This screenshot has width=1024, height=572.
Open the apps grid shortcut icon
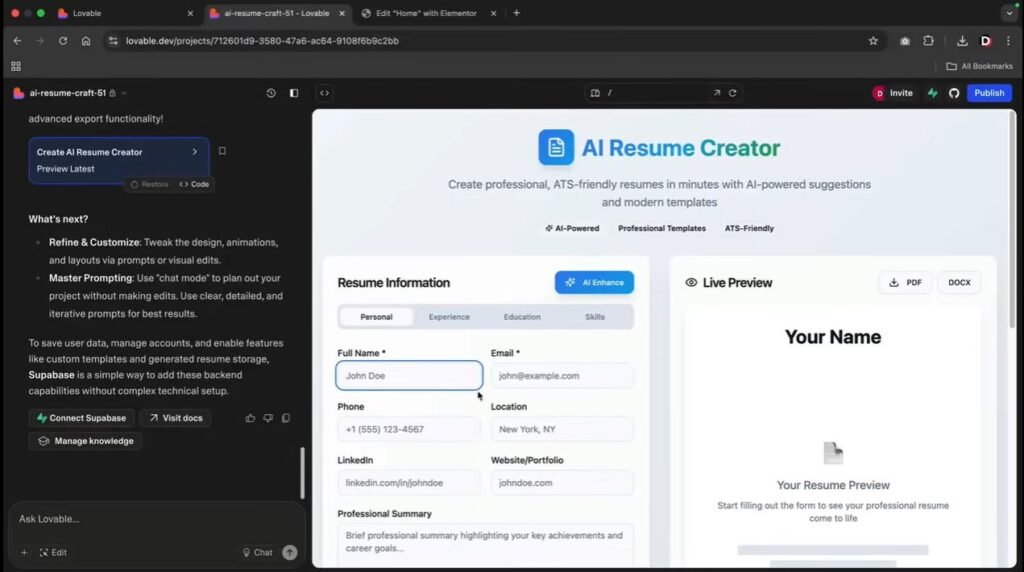pyautogui.click(x=16, y=66)
